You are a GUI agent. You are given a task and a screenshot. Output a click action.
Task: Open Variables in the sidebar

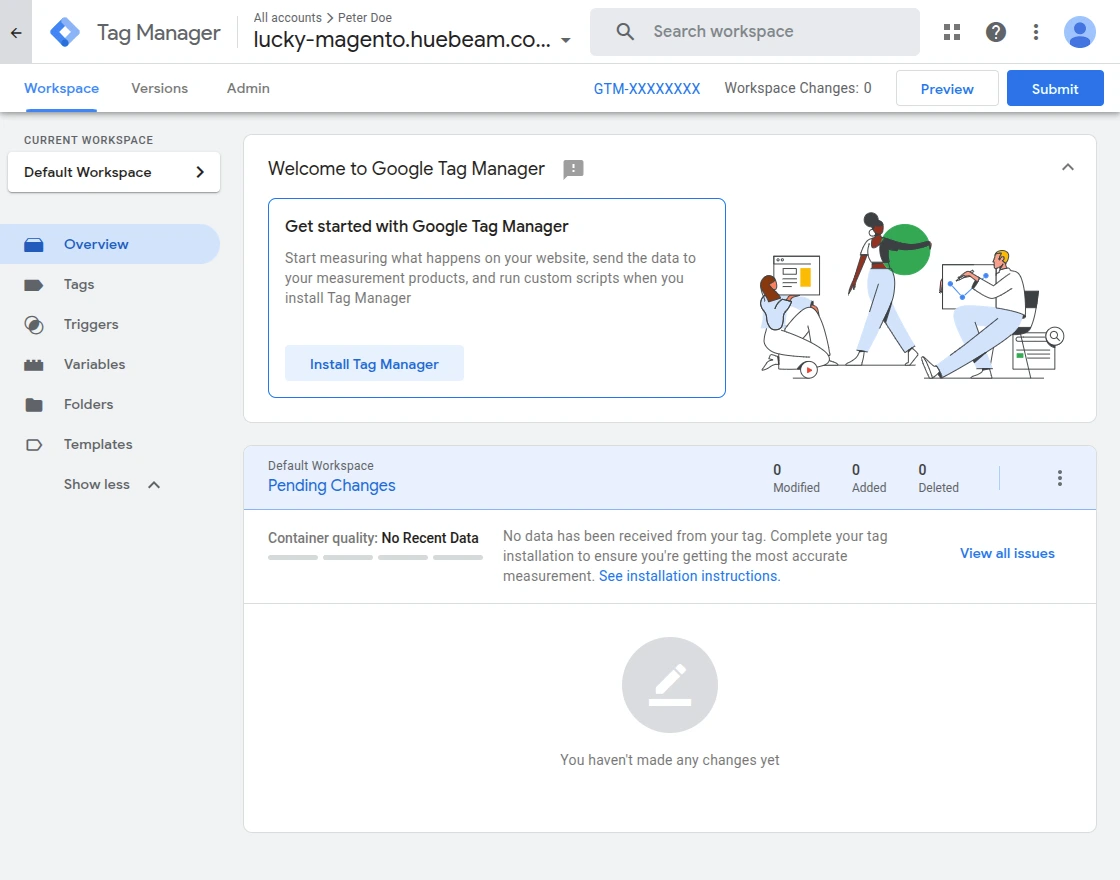(110, 364)
